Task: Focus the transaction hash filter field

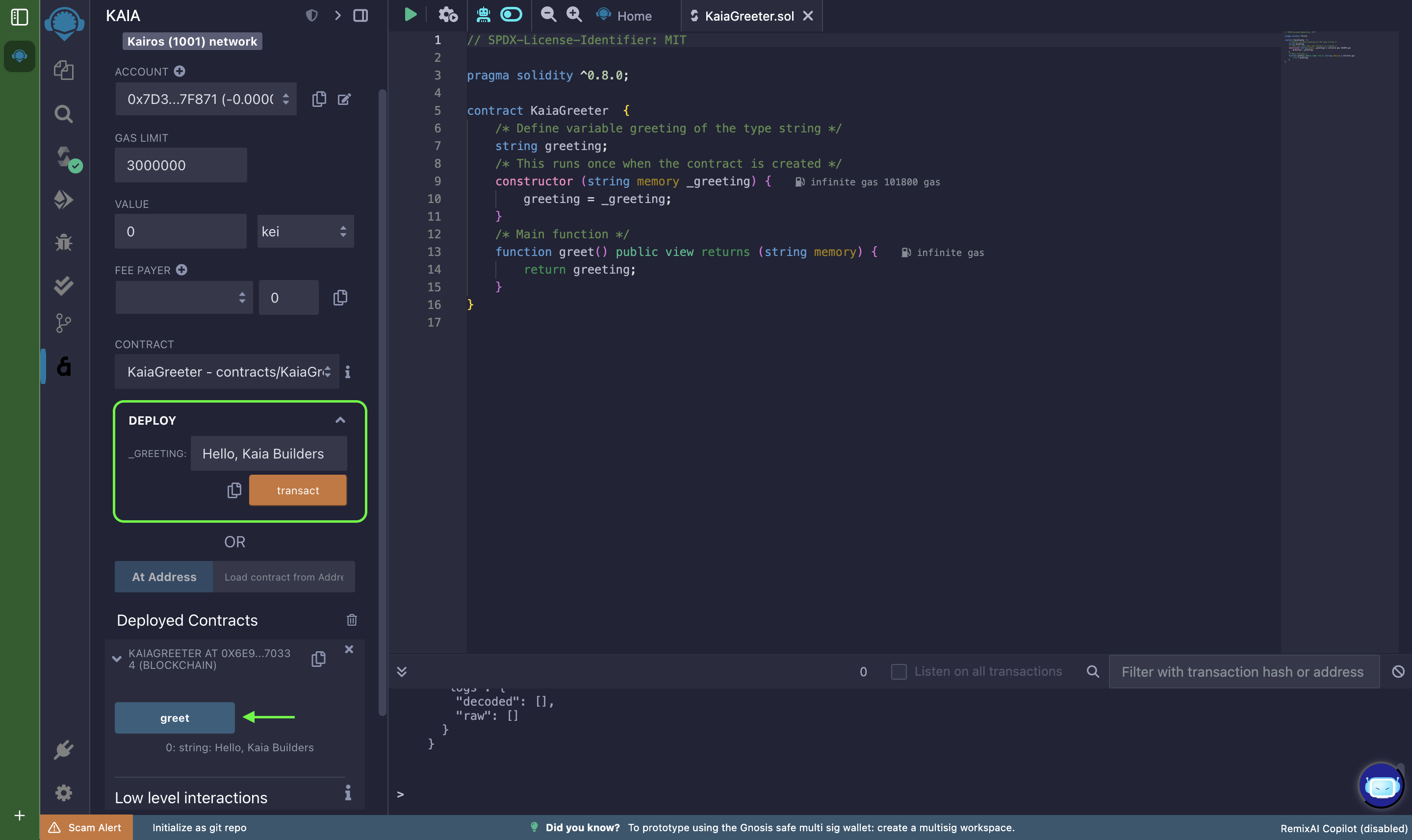Action: point(1243,671)
